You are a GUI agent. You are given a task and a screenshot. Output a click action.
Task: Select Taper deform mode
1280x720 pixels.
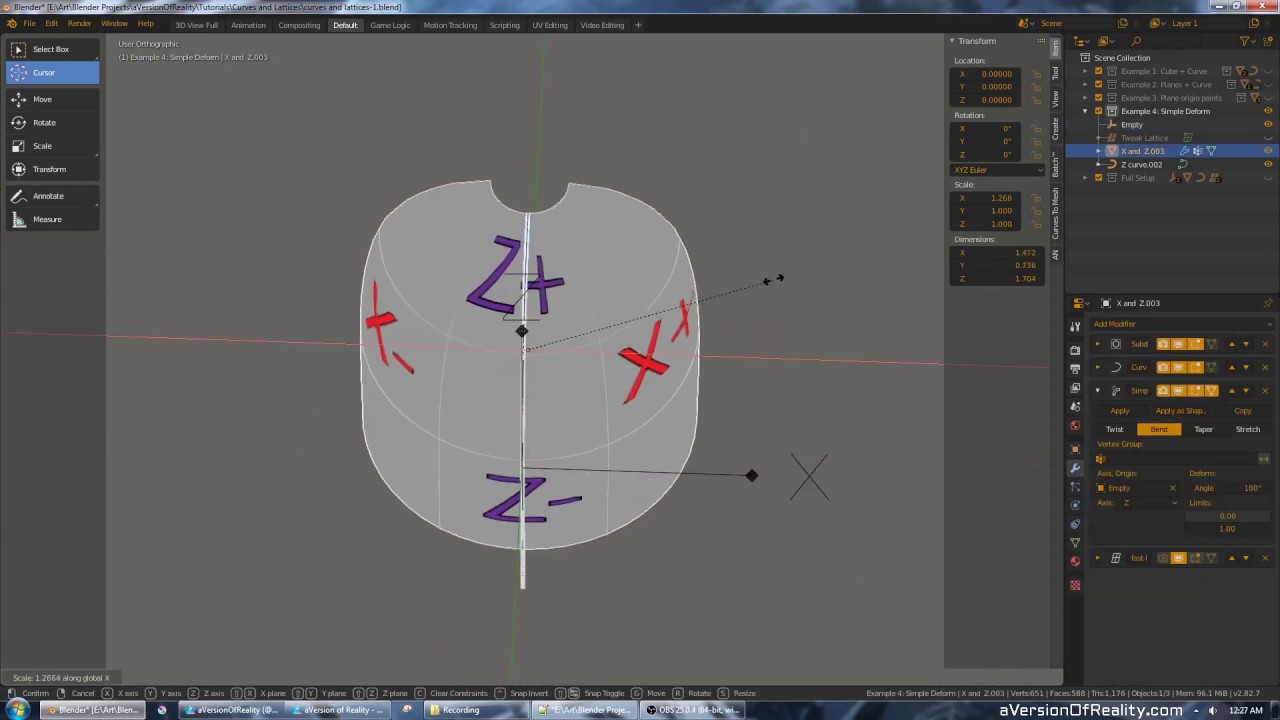(x=1203, y=429)
